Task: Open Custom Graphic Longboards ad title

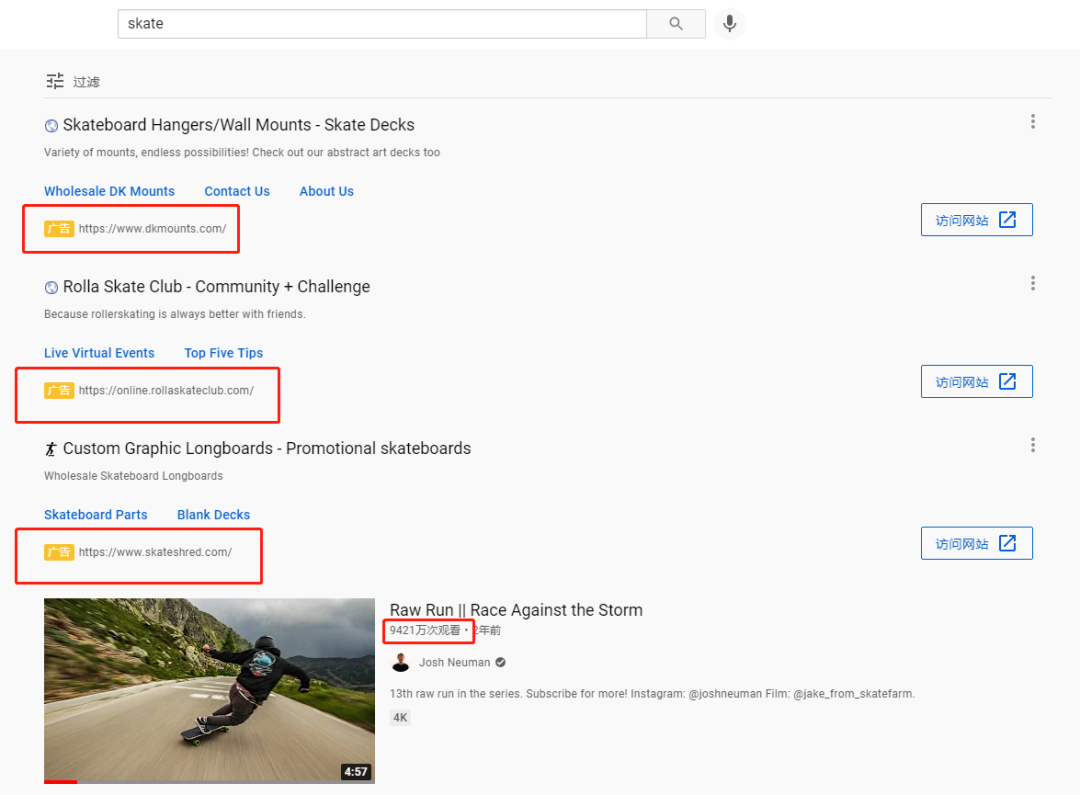Action: (x=267, y=448)
